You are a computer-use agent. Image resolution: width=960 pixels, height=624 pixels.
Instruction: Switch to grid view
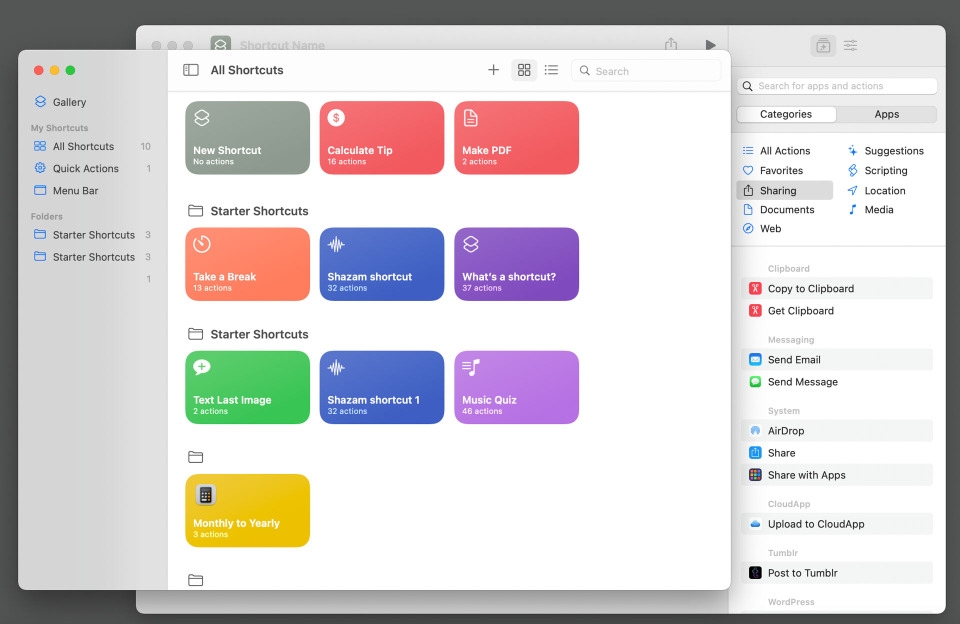click(x=524, y=70)
